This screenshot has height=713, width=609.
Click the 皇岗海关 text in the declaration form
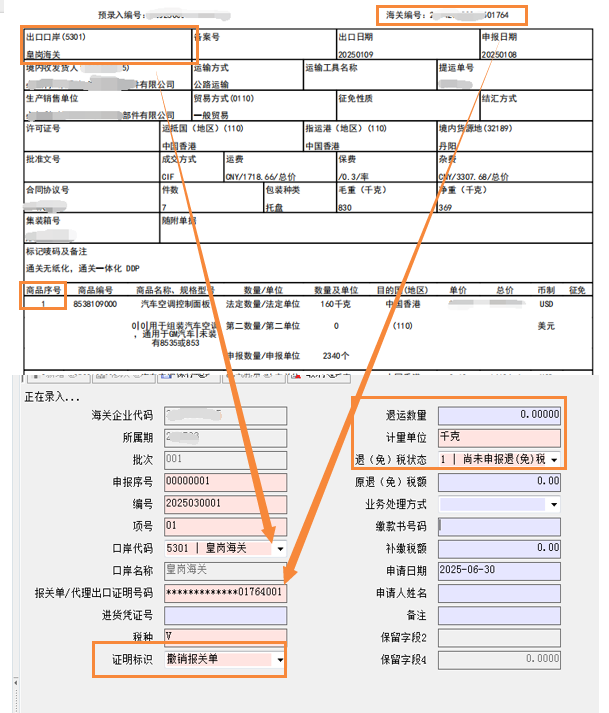(x=43, y=55)
